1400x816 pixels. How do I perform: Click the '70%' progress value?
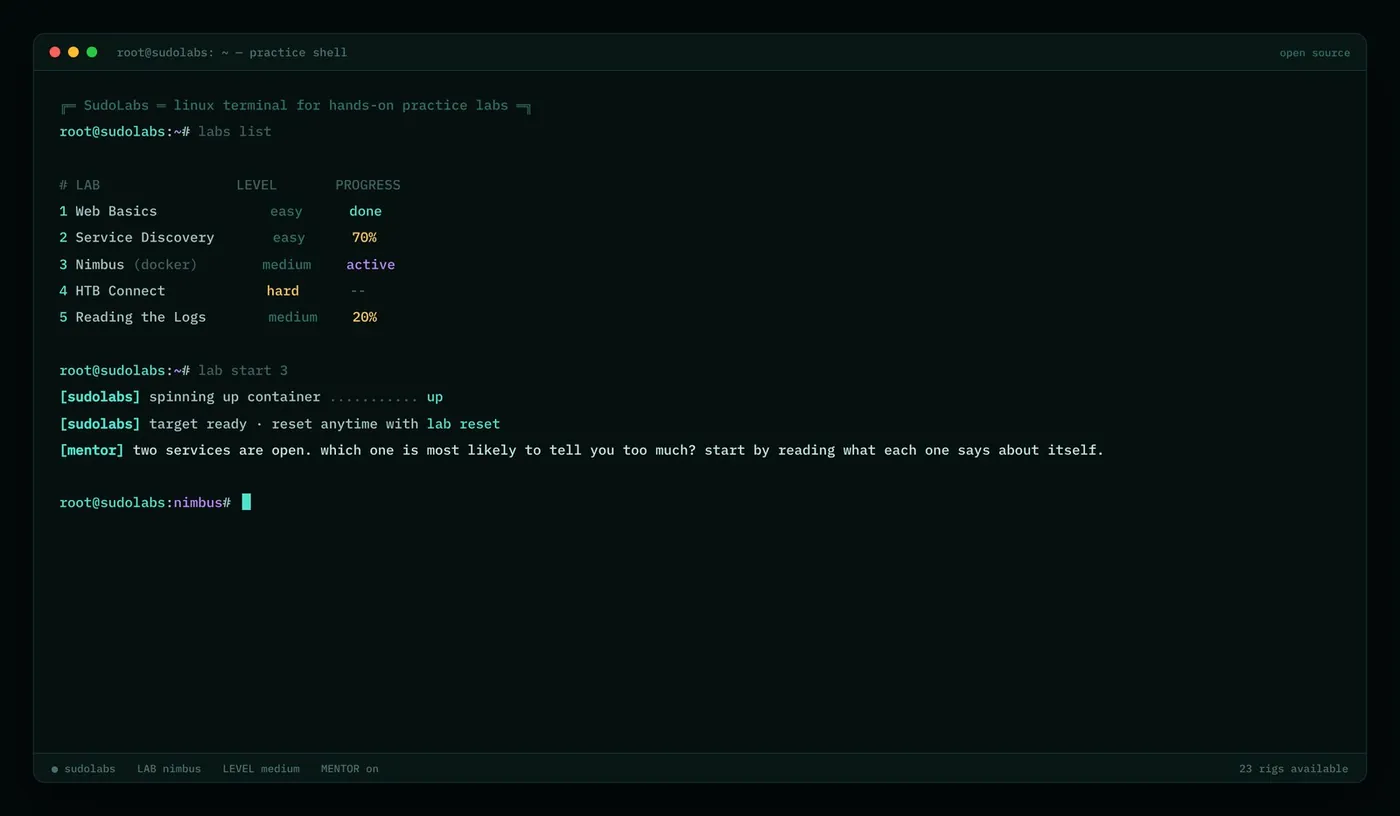tap(364, 237)
